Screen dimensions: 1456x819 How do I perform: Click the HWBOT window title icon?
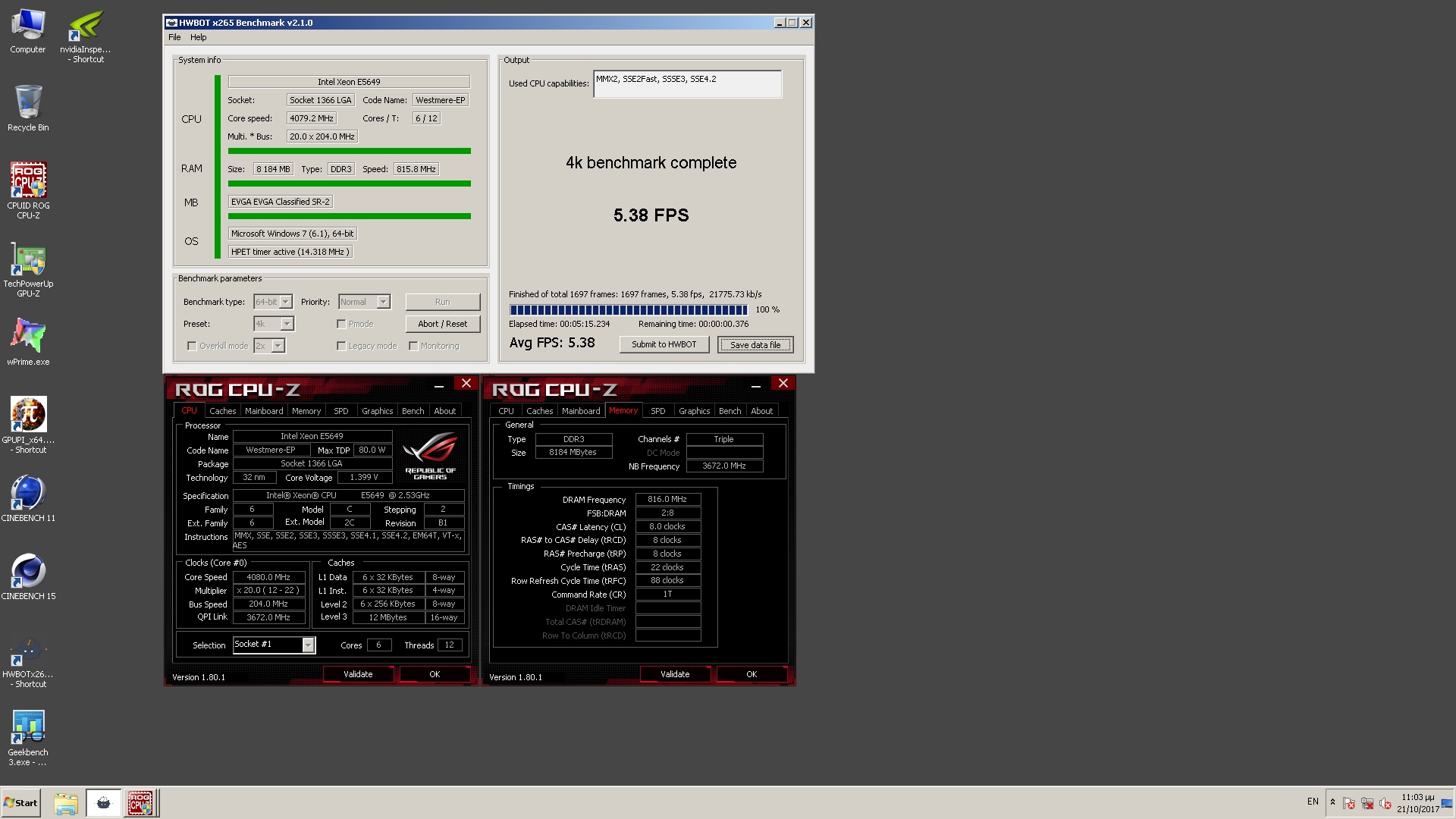click(x=171, y=23)
